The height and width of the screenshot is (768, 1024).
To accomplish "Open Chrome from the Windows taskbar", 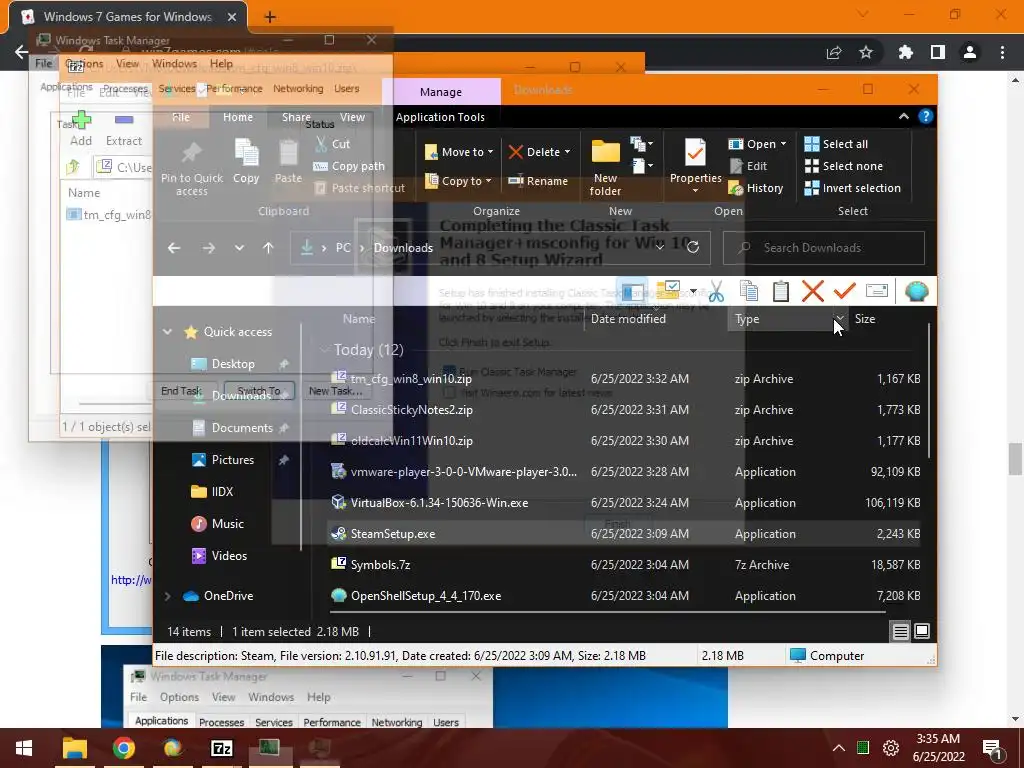I will (x=123, y=748).
